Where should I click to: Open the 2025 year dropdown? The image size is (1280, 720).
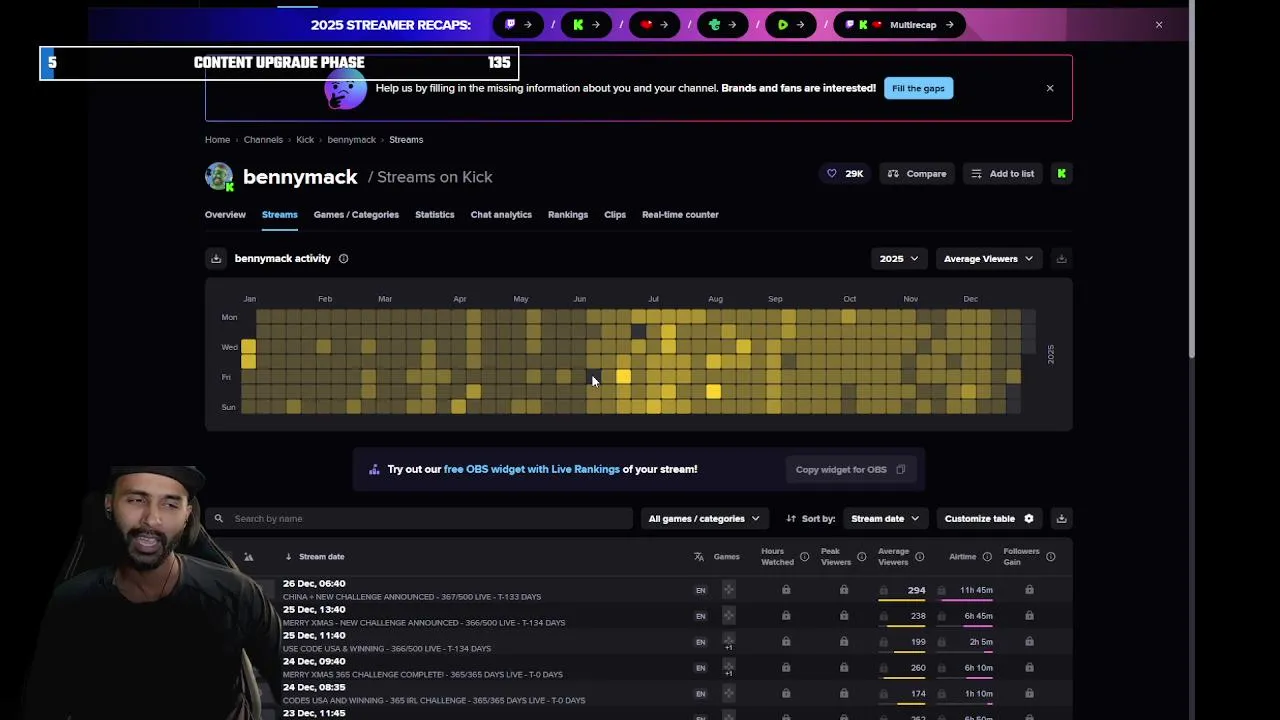click(x=899, y=259)
